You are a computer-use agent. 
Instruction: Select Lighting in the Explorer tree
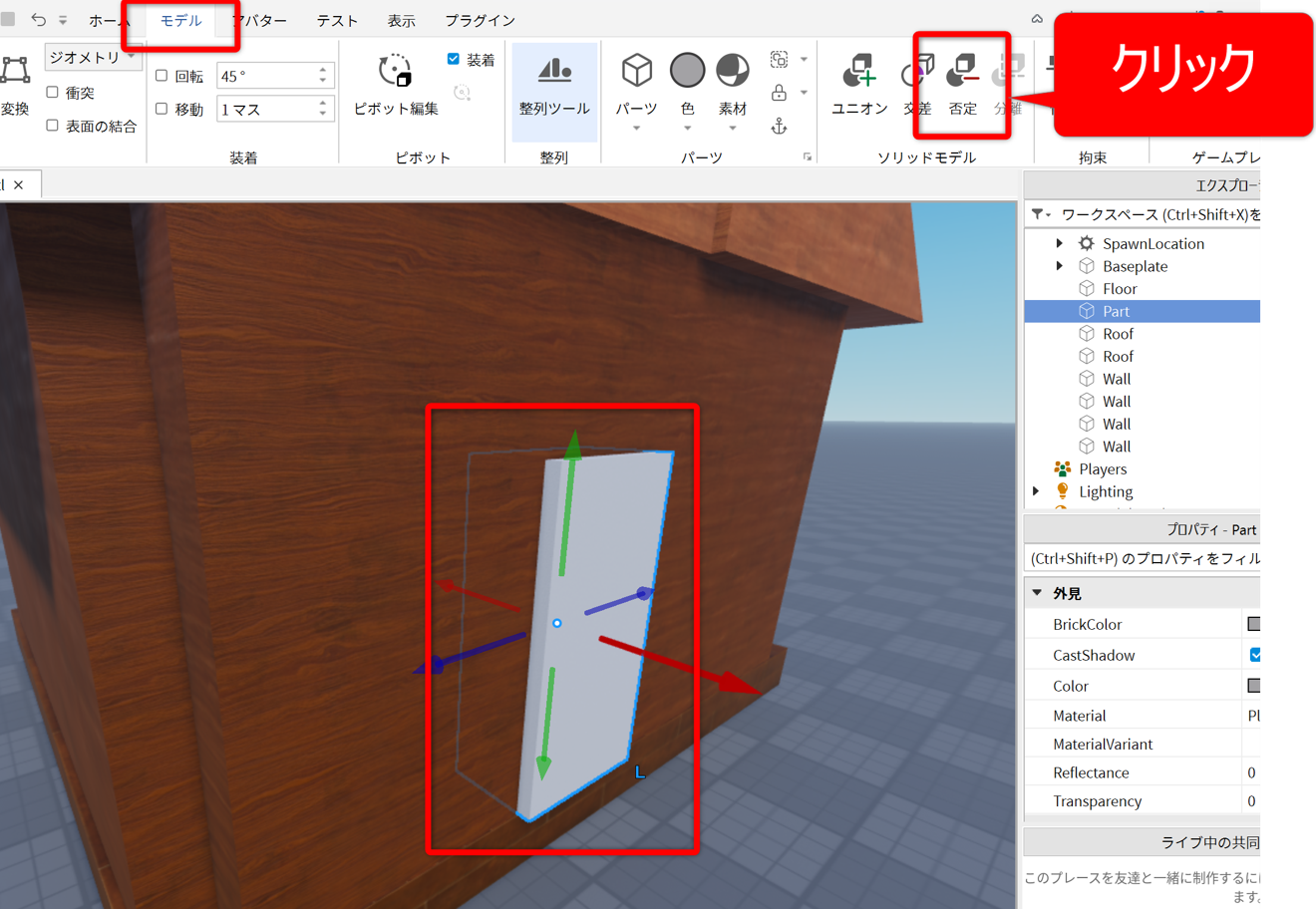pos(1106,491)
